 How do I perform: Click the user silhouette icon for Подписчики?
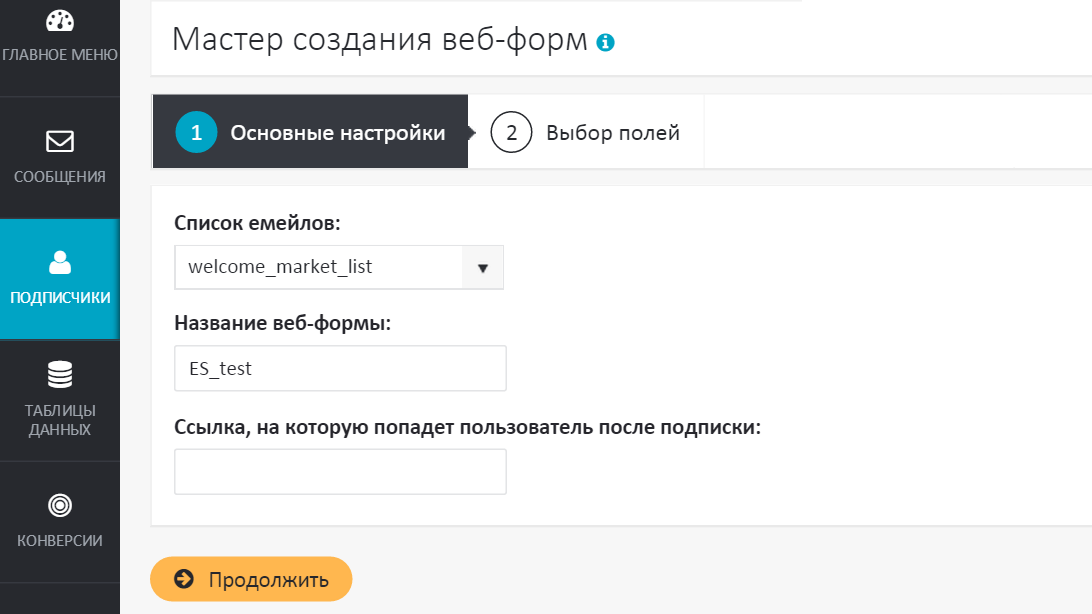tap(60, 263)
